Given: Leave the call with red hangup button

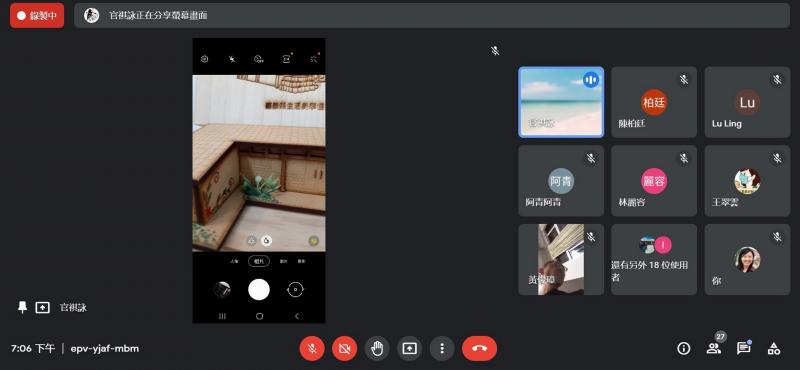Looking at the screenshot, I should 480,349.
